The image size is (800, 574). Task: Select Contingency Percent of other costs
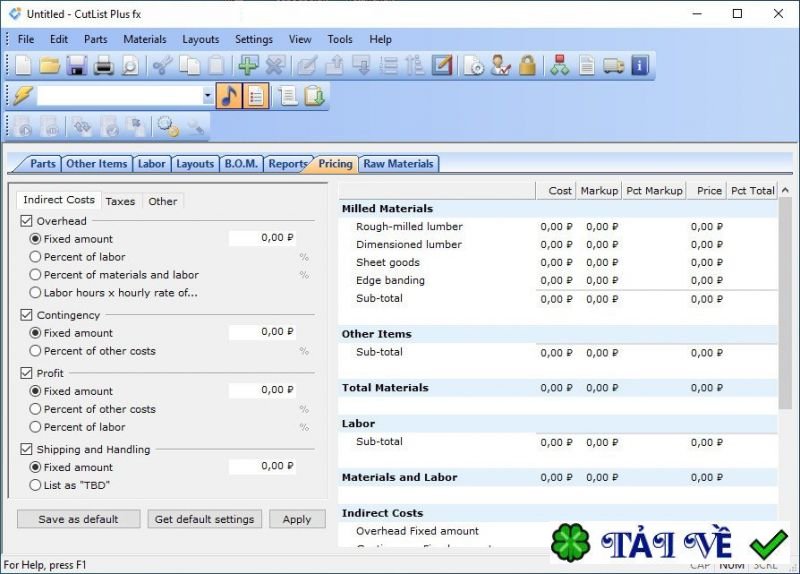(35, 351)
